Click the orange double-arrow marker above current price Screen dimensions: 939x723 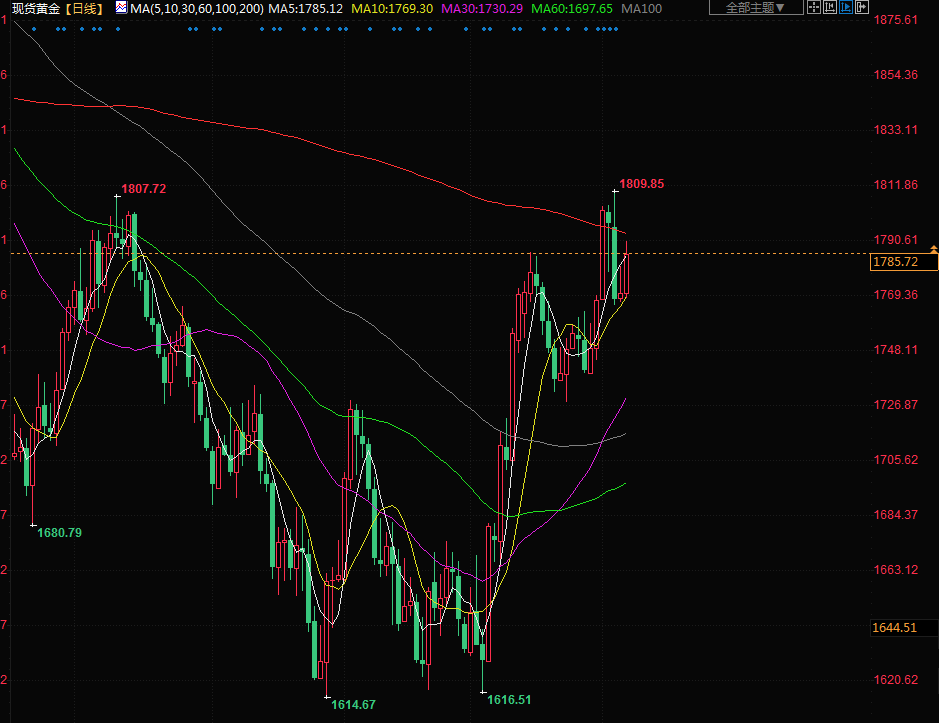(933, 247)
